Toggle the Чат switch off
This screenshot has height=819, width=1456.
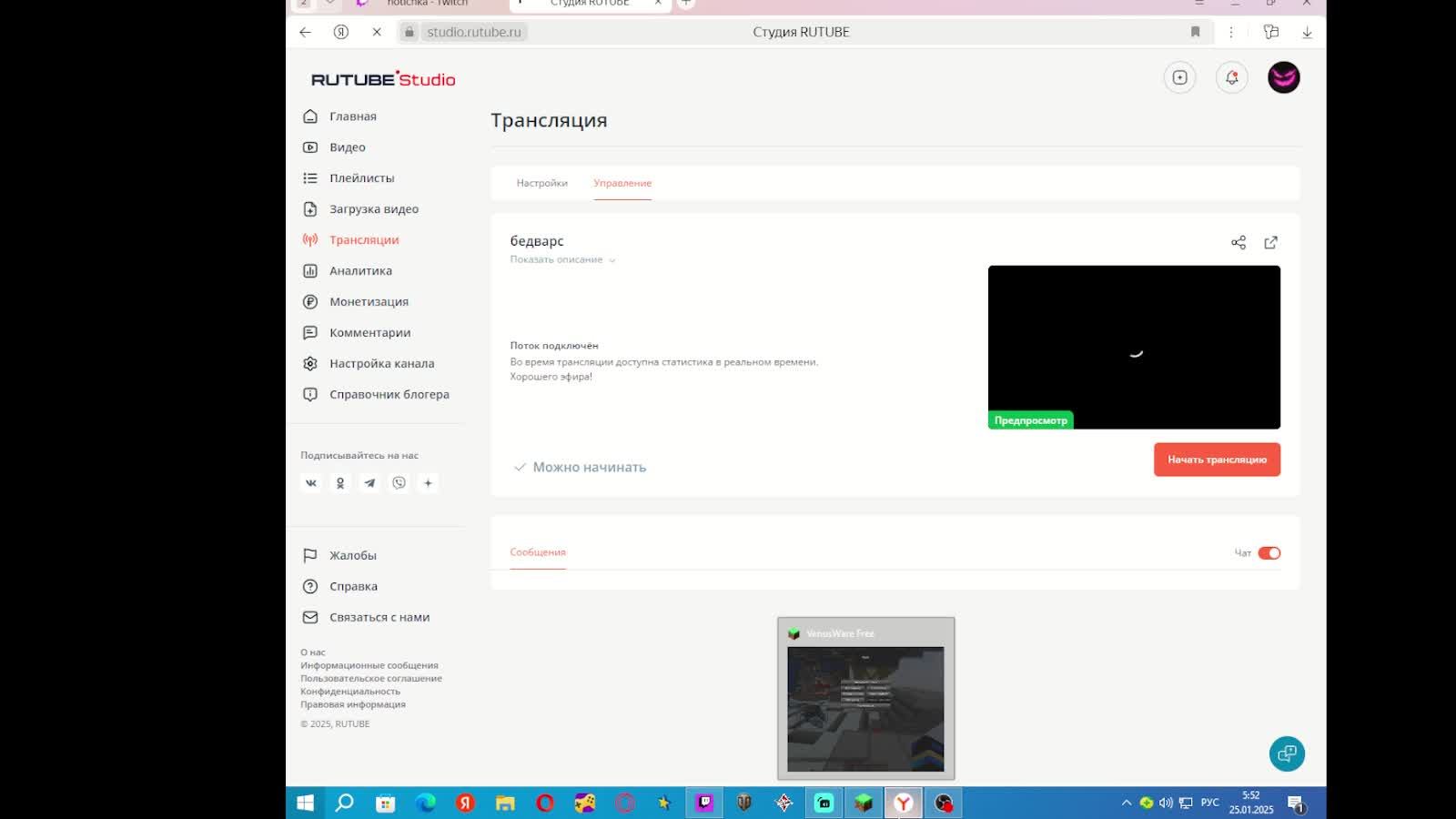1269,553
